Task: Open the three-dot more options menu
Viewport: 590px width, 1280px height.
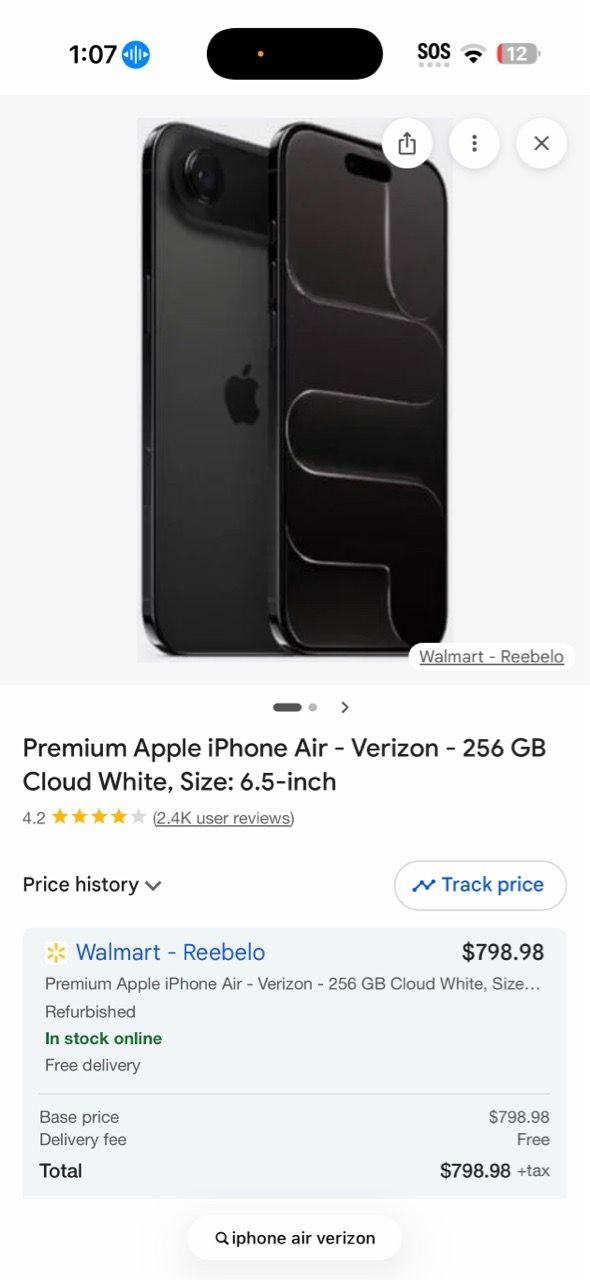Action: [x=474, y=143]
